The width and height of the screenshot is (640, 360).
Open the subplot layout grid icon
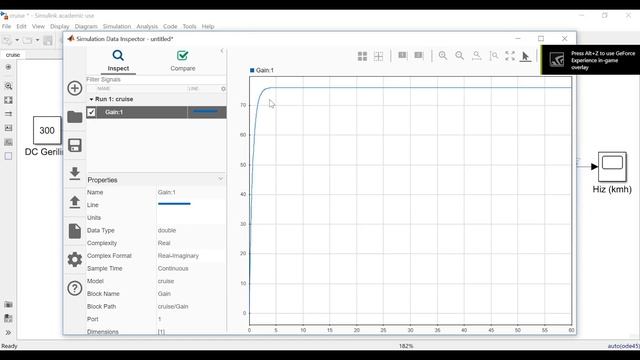click(x=362, y=56)
